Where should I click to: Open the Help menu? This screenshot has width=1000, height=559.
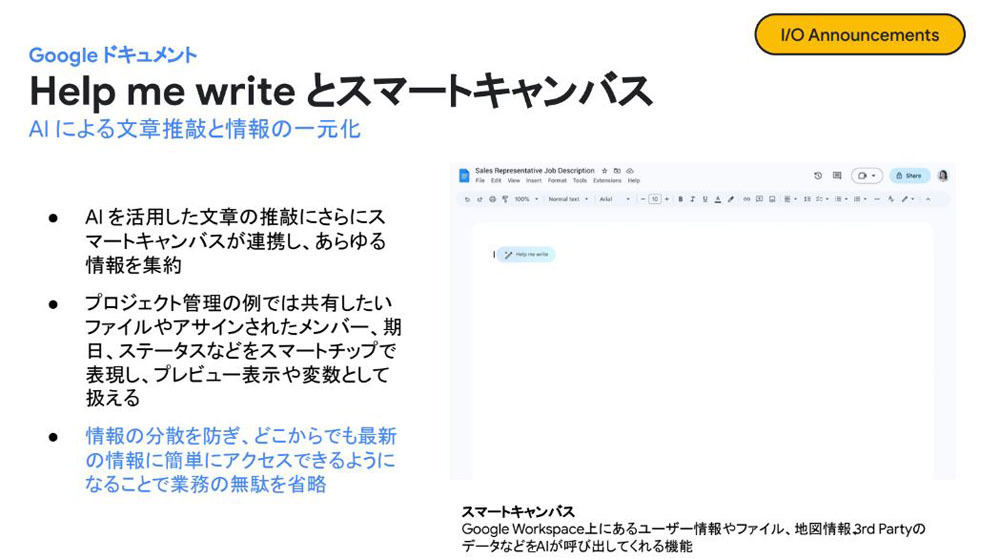click(633, 180)
